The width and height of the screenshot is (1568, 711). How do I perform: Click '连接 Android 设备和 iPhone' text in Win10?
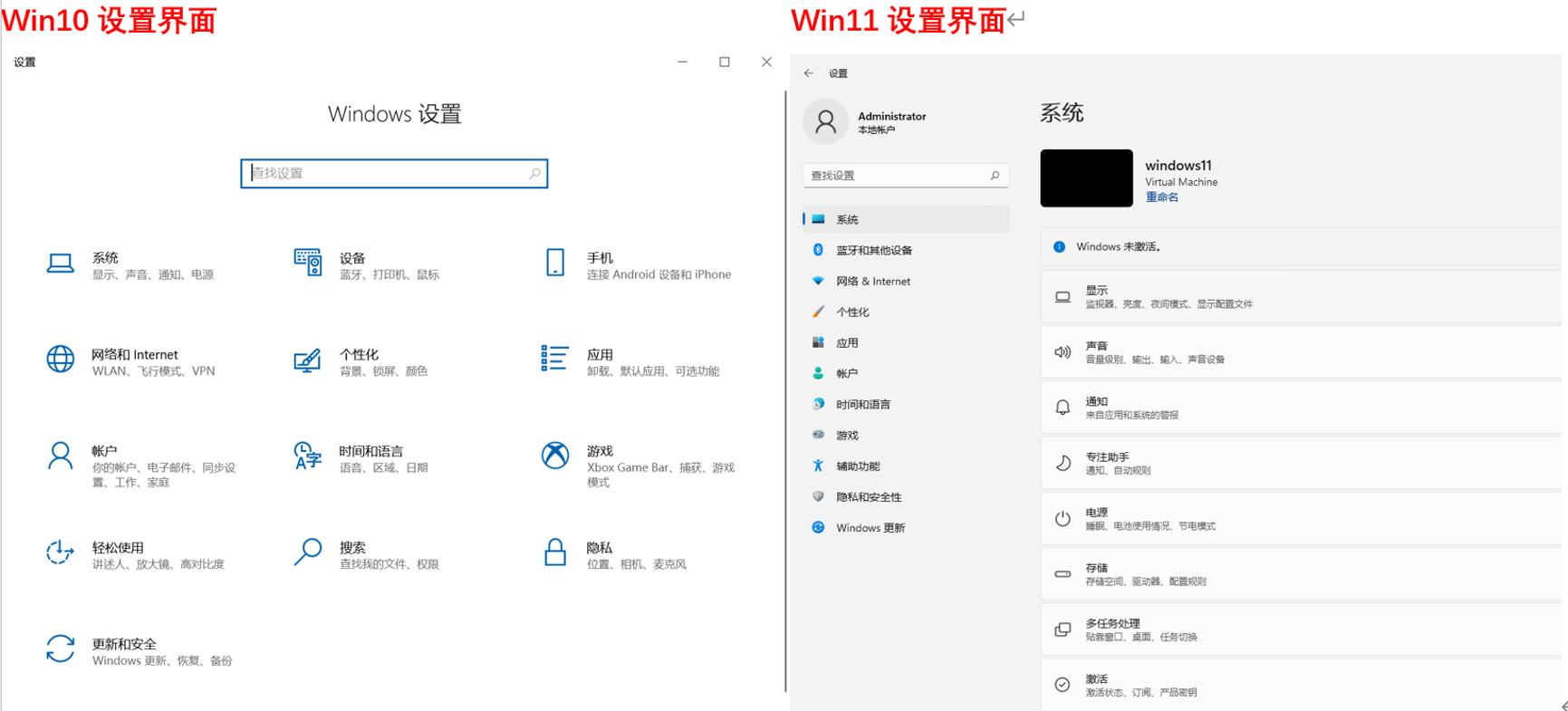pos(659,274)
